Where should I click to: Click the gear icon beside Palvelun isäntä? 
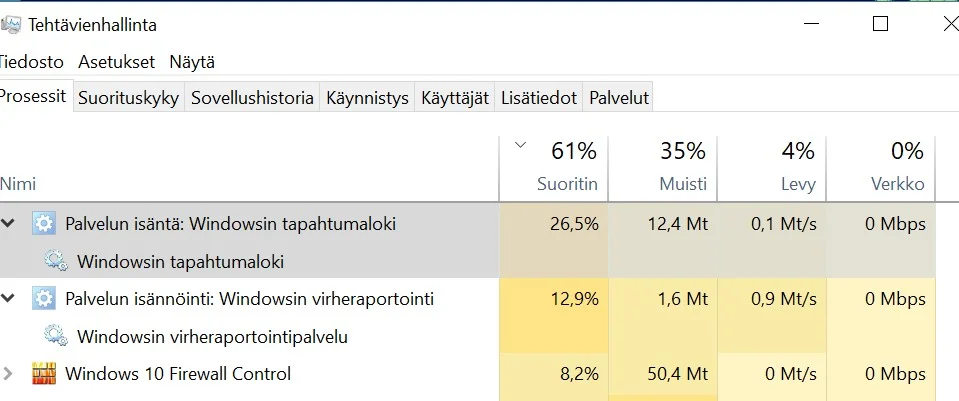[44, 224]
